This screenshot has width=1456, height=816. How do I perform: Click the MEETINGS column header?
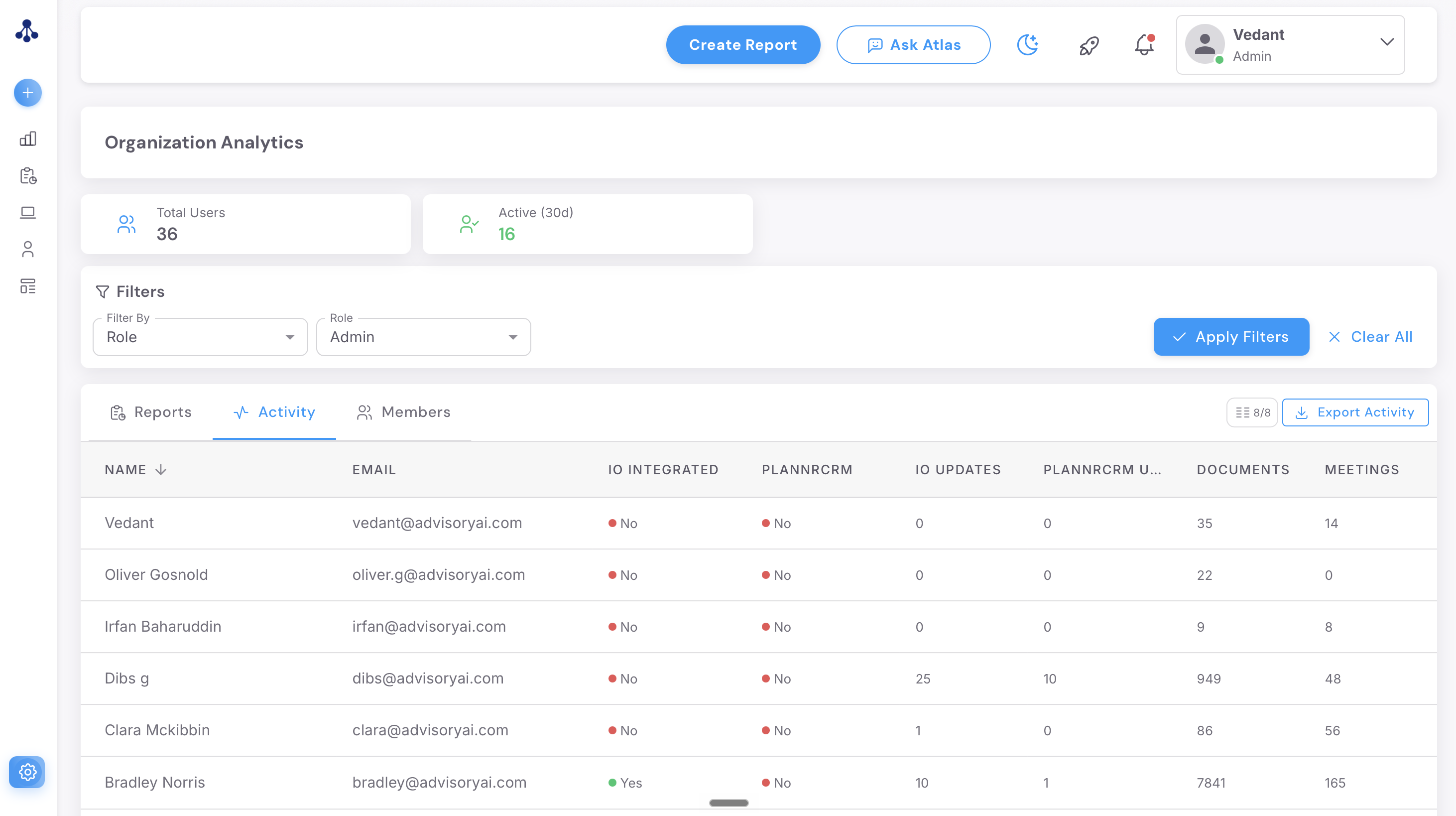coord(1361,470)
